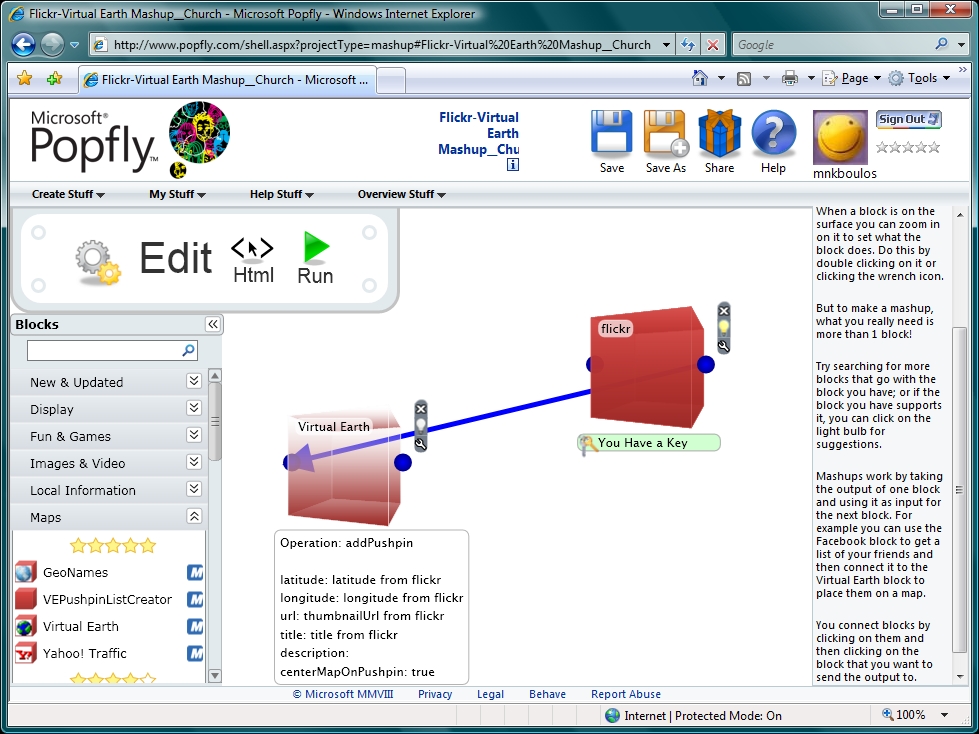The height and width of the screenshot is (734, 979).
Task: Click the flickr block output connector dot
Action: point(706,365)
